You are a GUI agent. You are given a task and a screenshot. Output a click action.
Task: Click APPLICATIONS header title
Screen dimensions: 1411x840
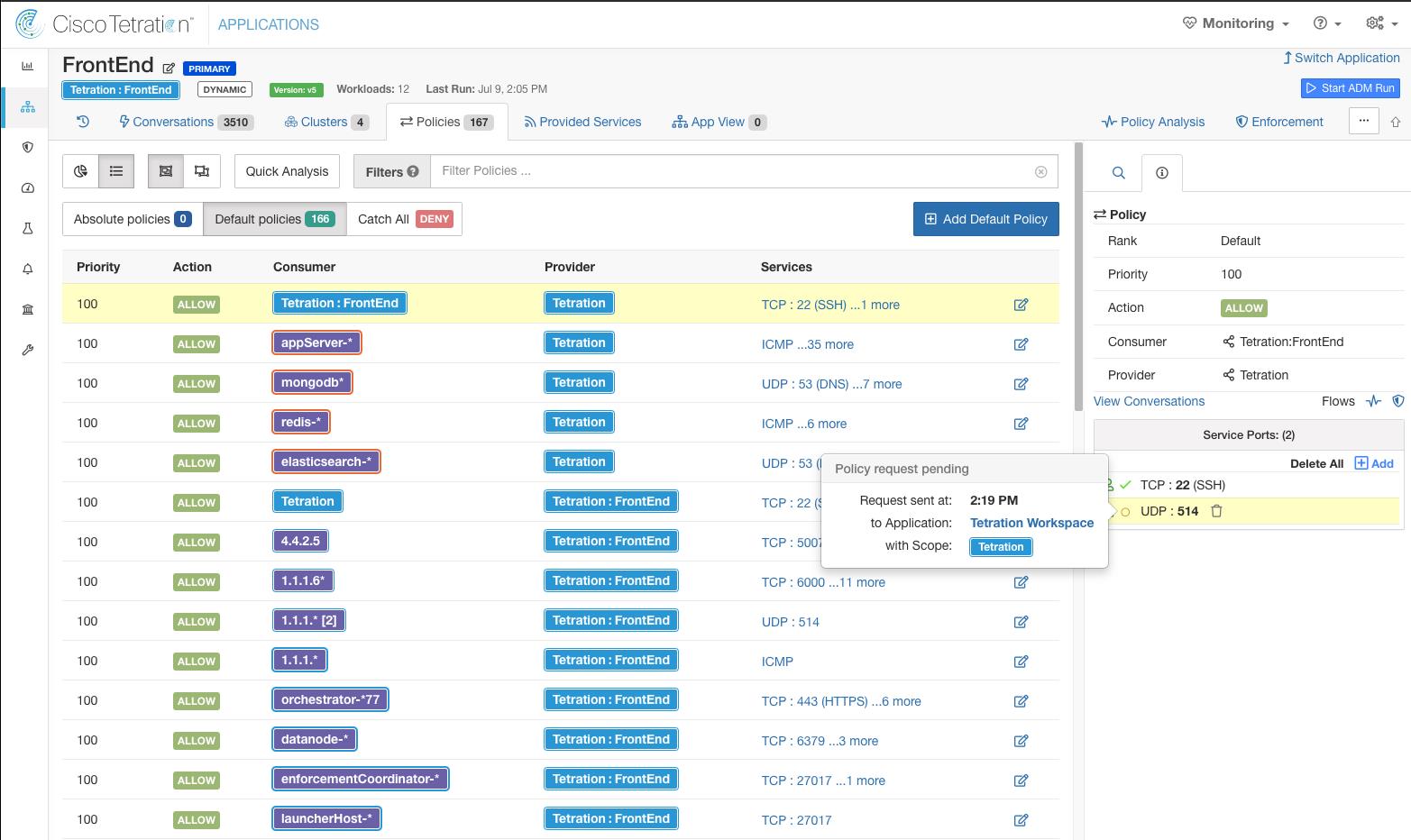tap(269, 24)
